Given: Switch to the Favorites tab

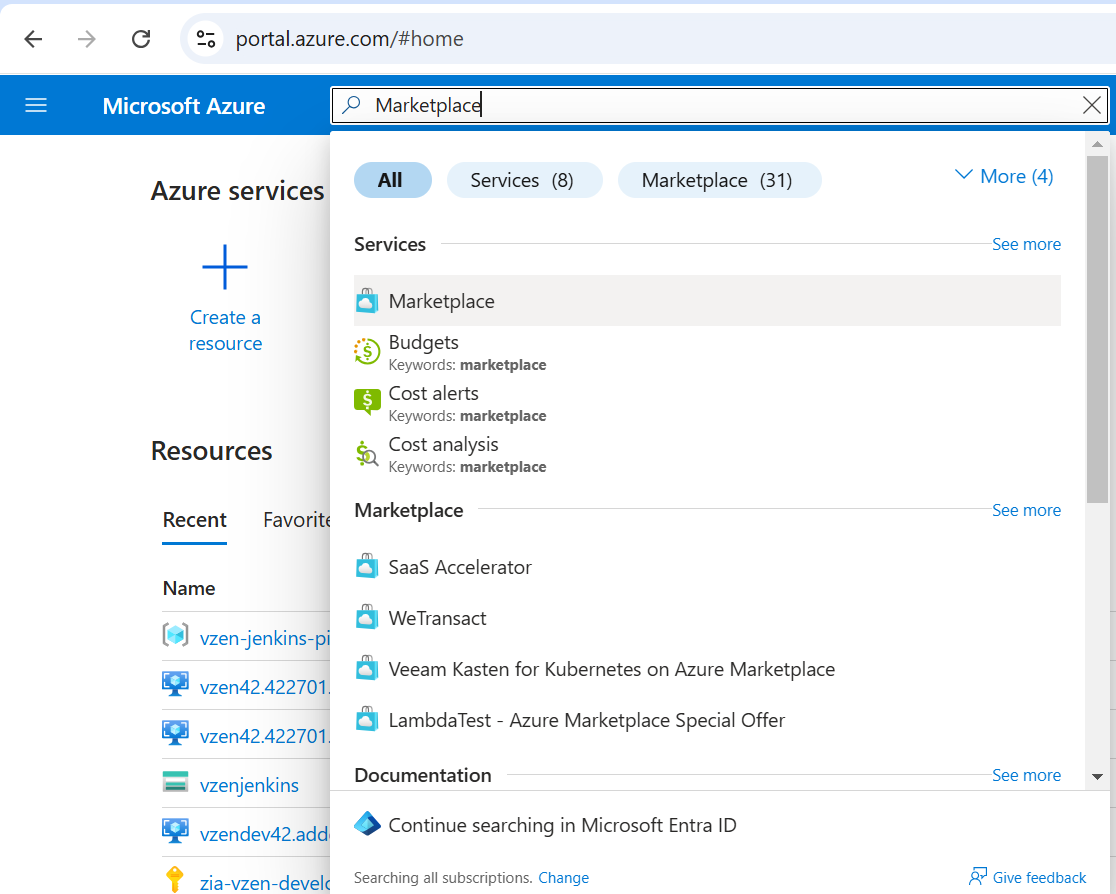Looking at the screenshot, I should tap(297, 520).
